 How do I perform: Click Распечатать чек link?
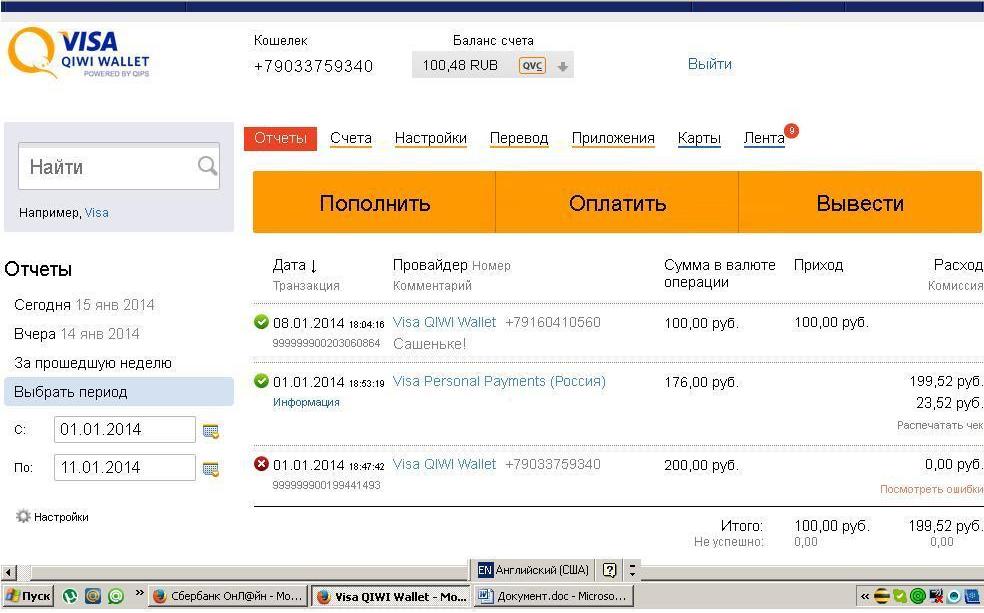point(940,425)
